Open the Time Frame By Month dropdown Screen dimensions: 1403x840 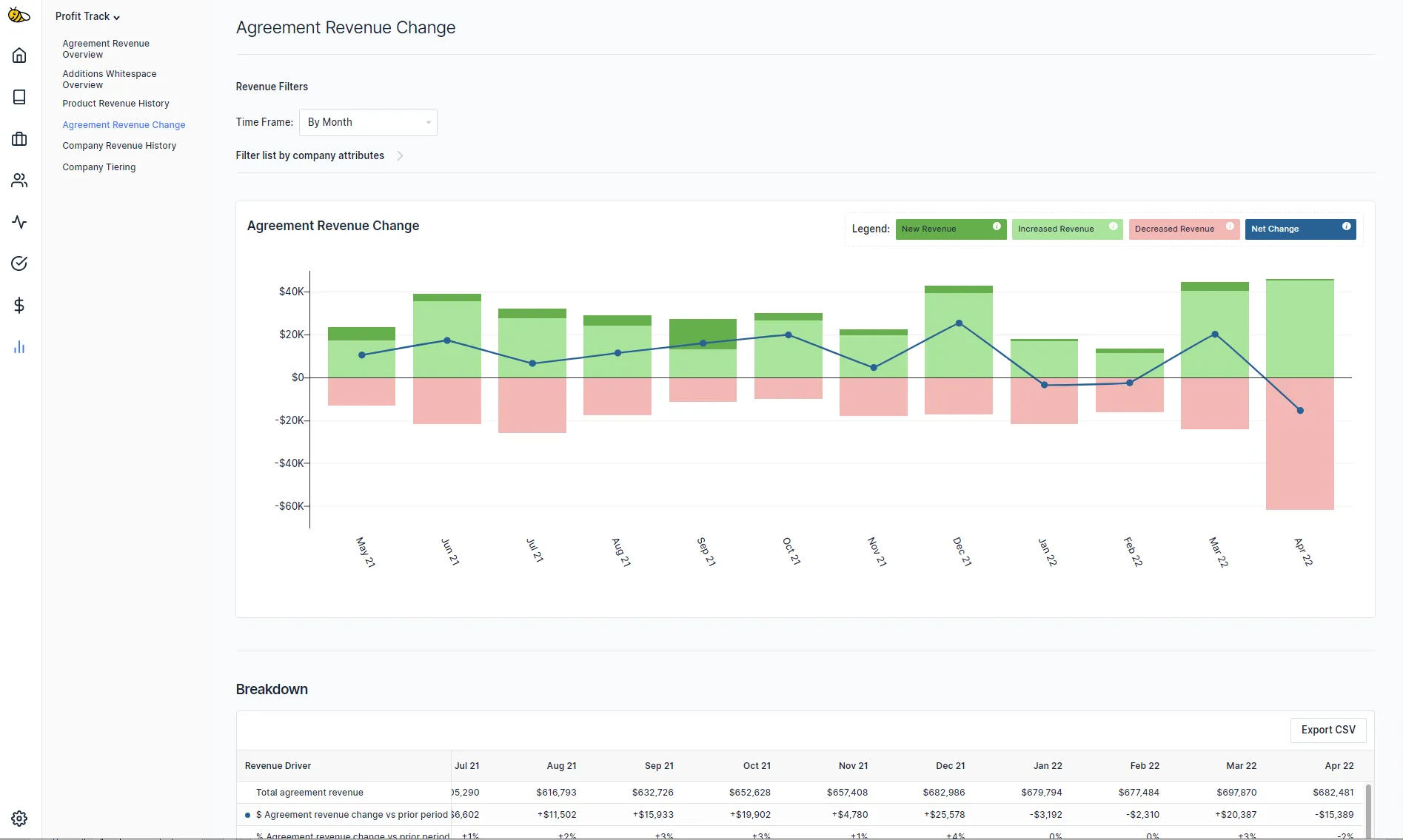pos(368,122)
